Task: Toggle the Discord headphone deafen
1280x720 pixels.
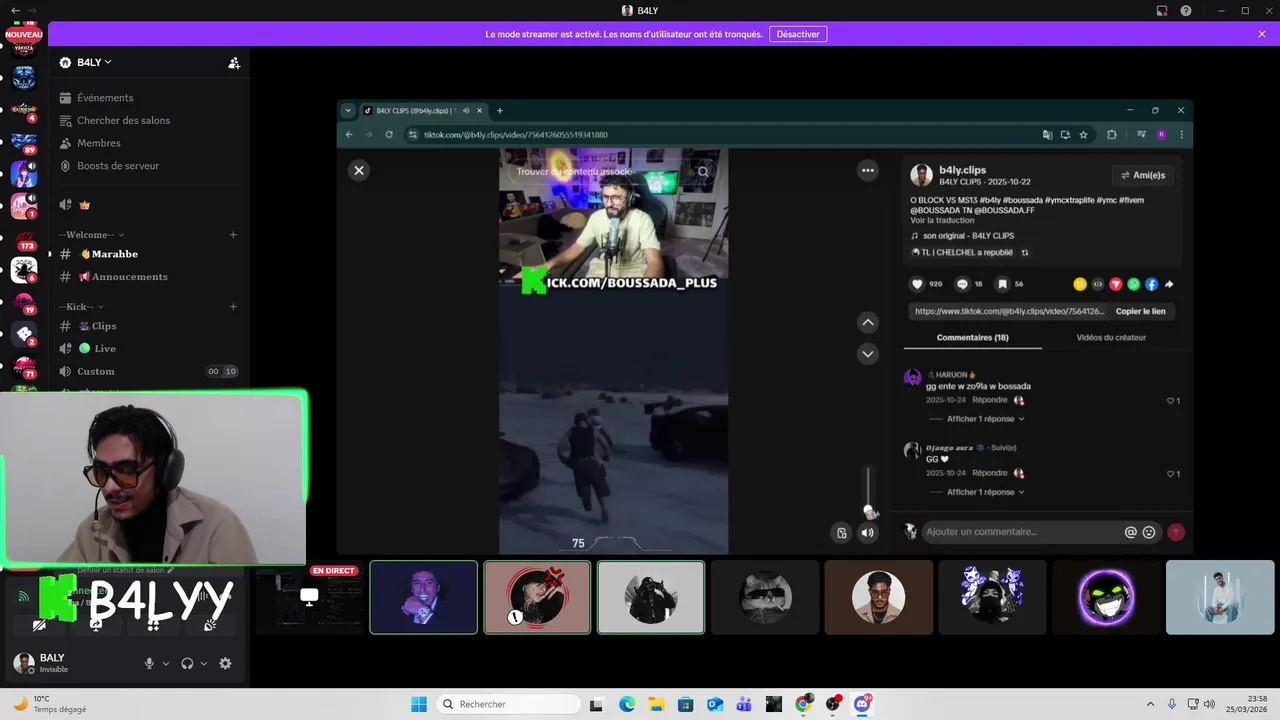Action: coord(187,663)
